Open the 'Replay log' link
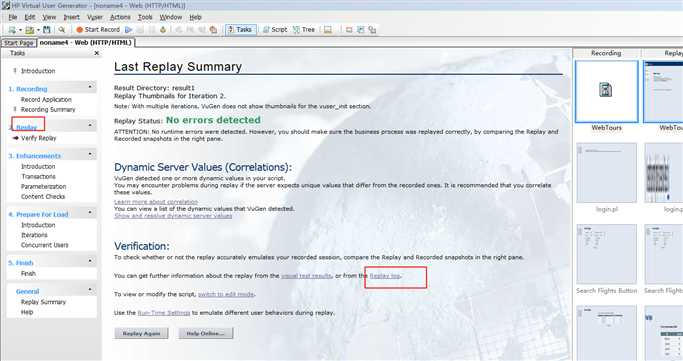Viewport: 683px width, 361px height. click(x=385, y=276)
